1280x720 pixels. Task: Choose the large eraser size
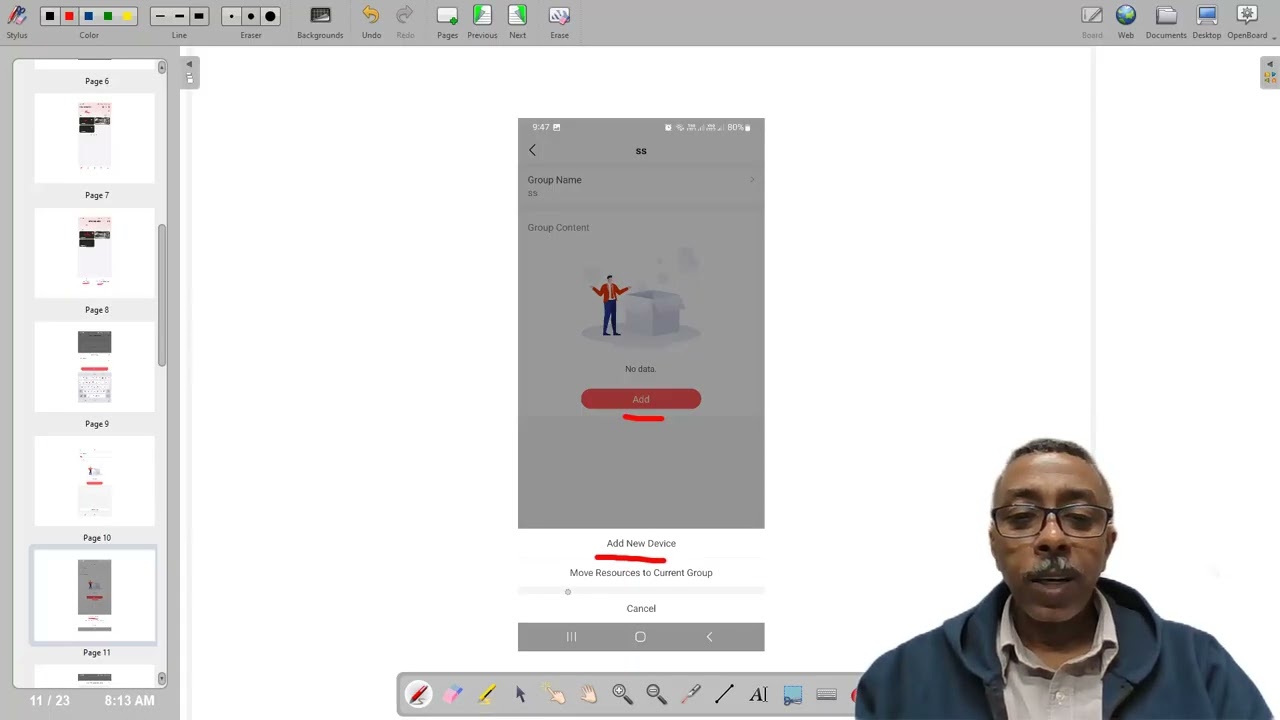click(270, 16)
